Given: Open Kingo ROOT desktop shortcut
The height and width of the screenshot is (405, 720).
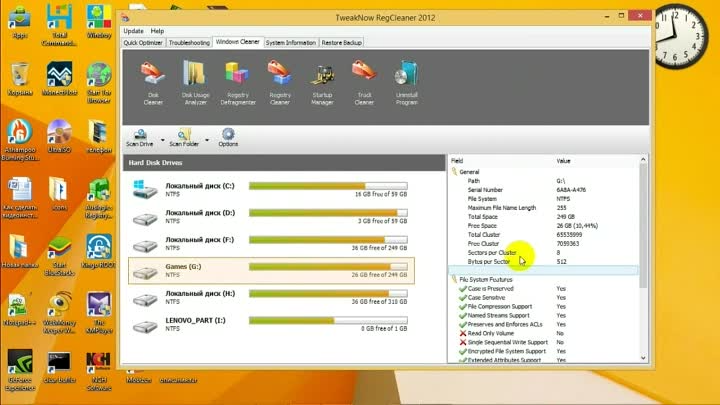Looking at the screenshot, I should [99, 251].
